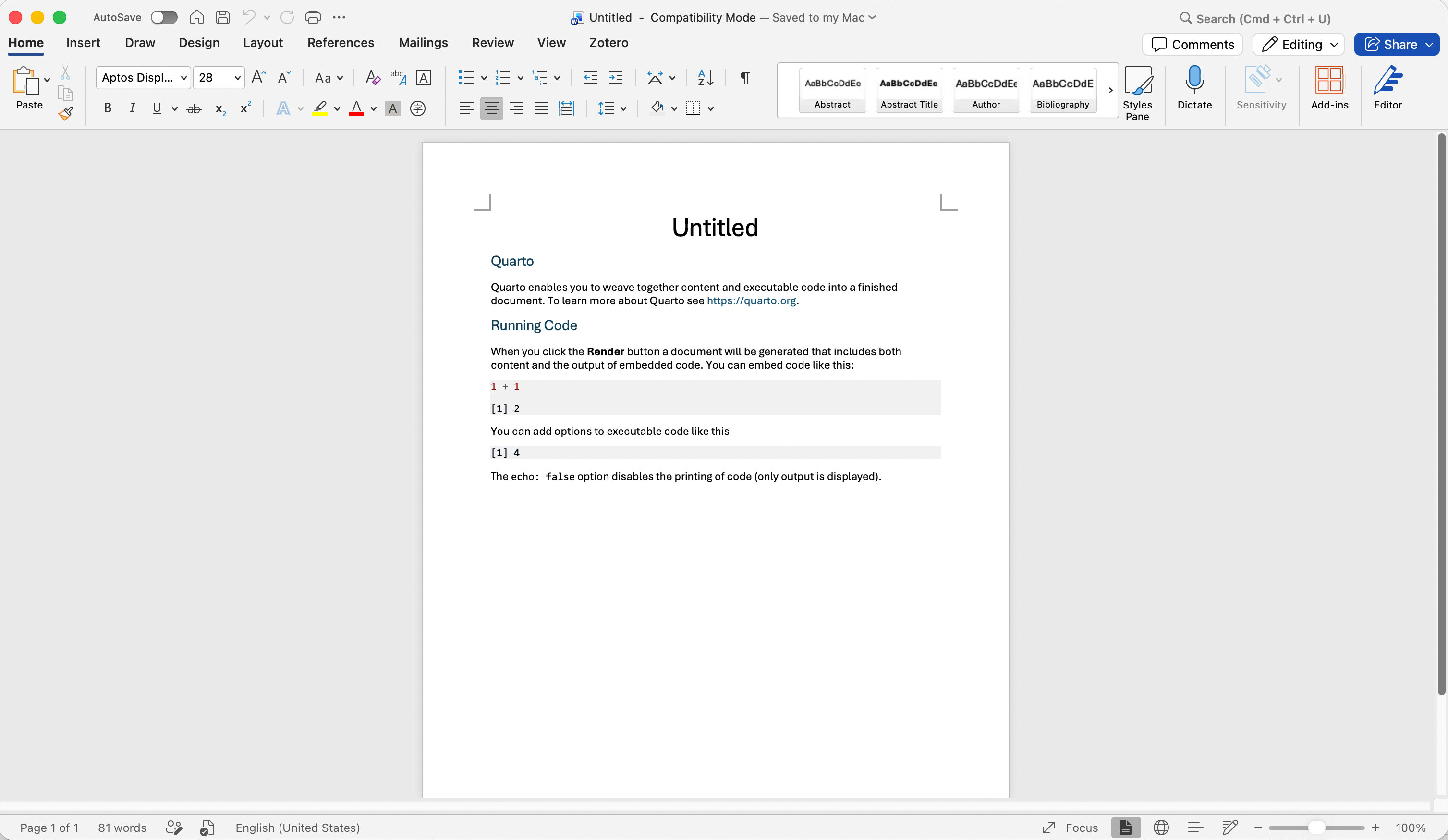Screen dimensions: 1448x840
Task: Click the English (United States) language indicator
Action: (x=298, y=828)
